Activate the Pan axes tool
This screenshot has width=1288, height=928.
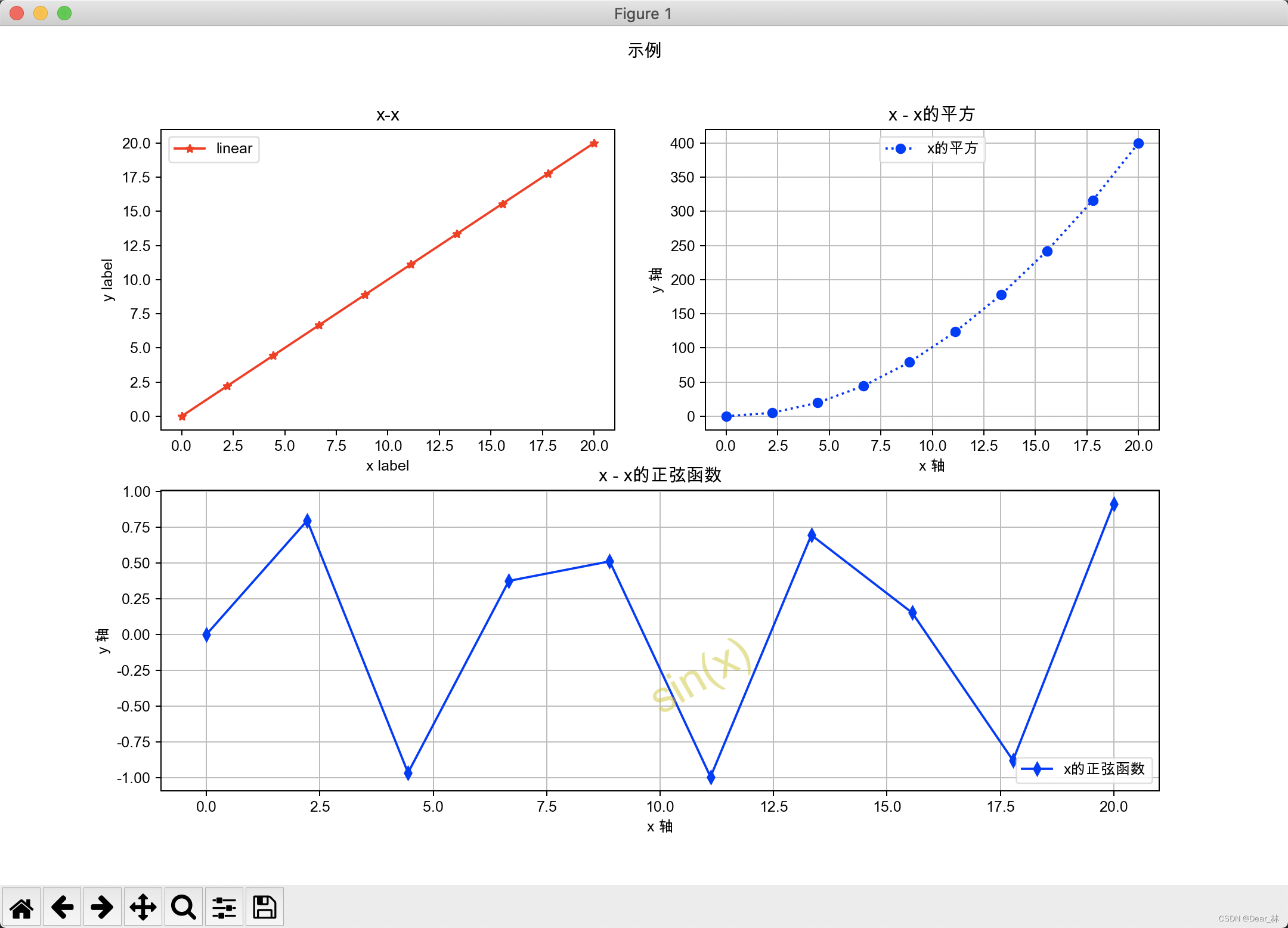143,907
